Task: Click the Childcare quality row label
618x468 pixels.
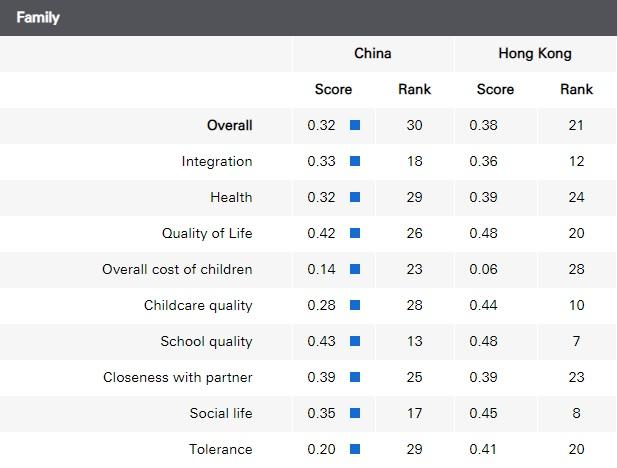Action: (198, 306)
